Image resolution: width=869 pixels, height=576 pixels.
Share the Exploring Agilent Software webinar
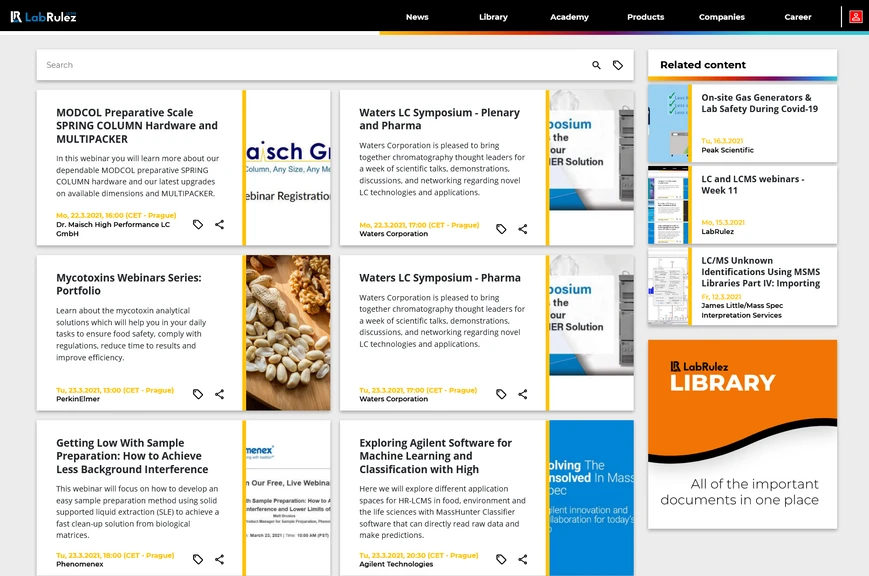pyautogui.click(x=521, y=559)
